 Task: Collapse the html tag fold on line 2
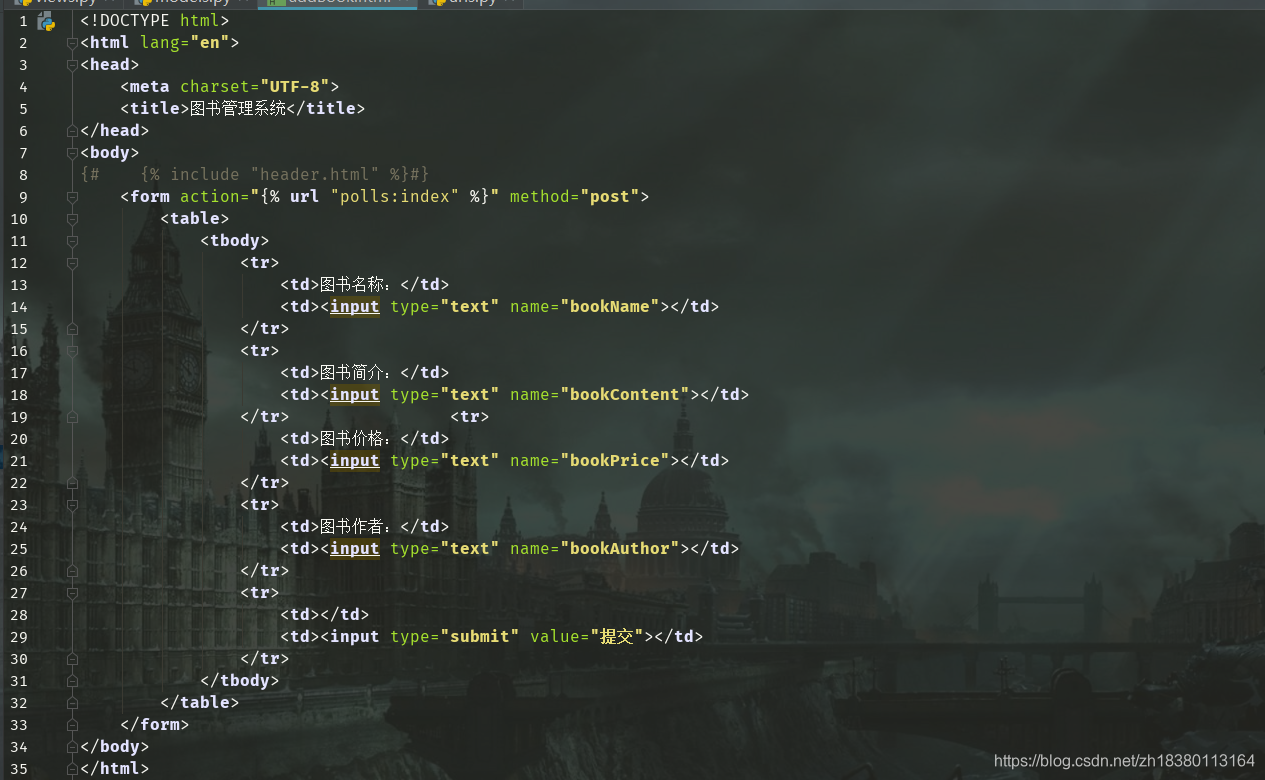tap(72, 43)
